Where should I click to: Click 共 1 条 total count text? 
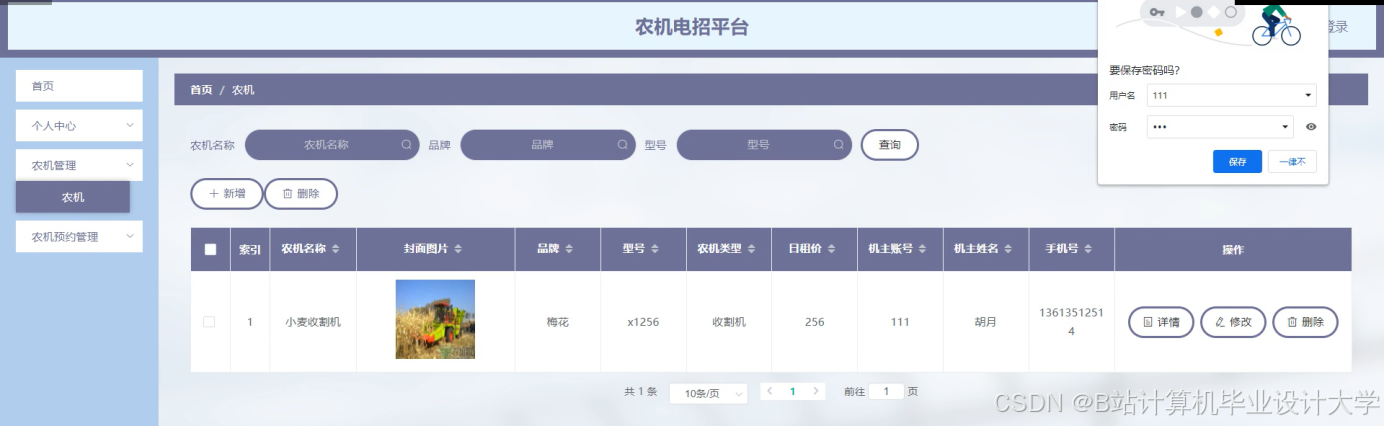click(640, 392)
